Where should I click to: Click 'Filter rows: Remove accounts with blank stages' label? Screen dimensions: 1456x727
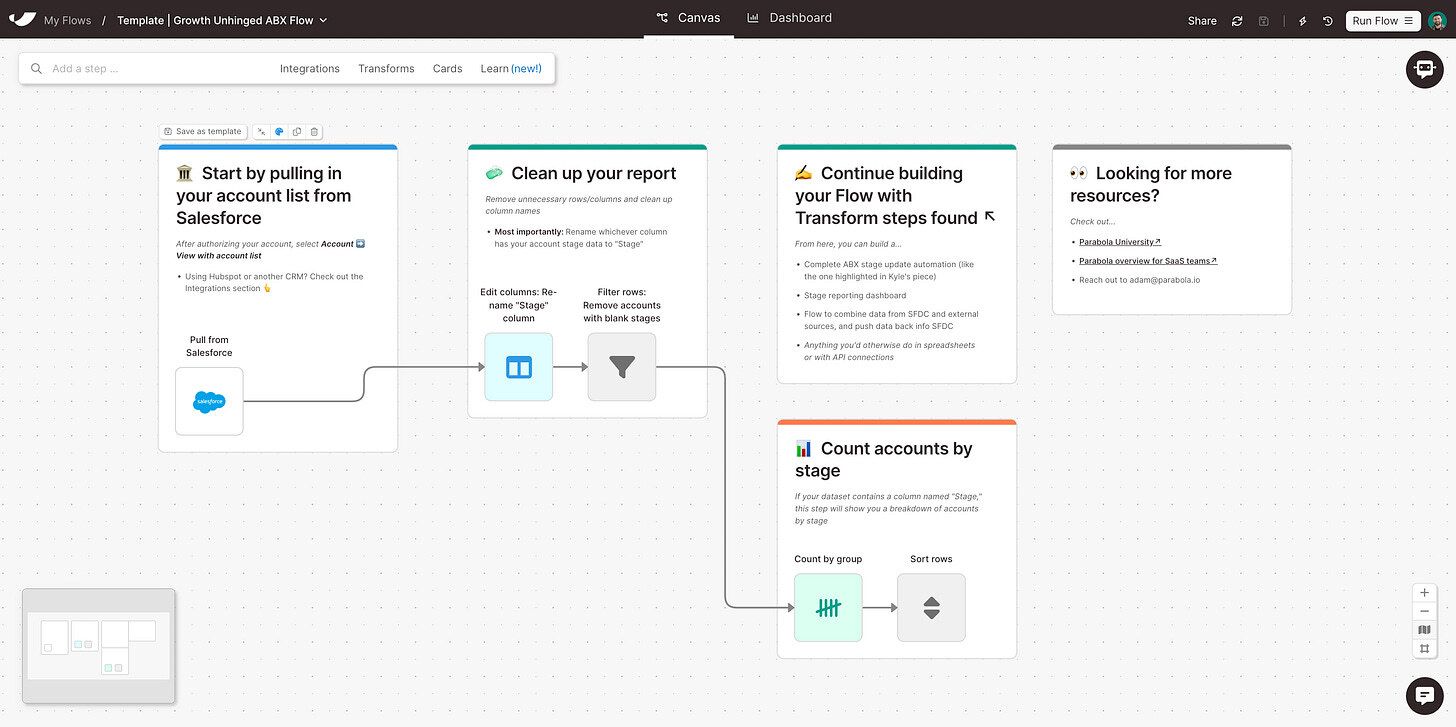click(x=622, y=305)
